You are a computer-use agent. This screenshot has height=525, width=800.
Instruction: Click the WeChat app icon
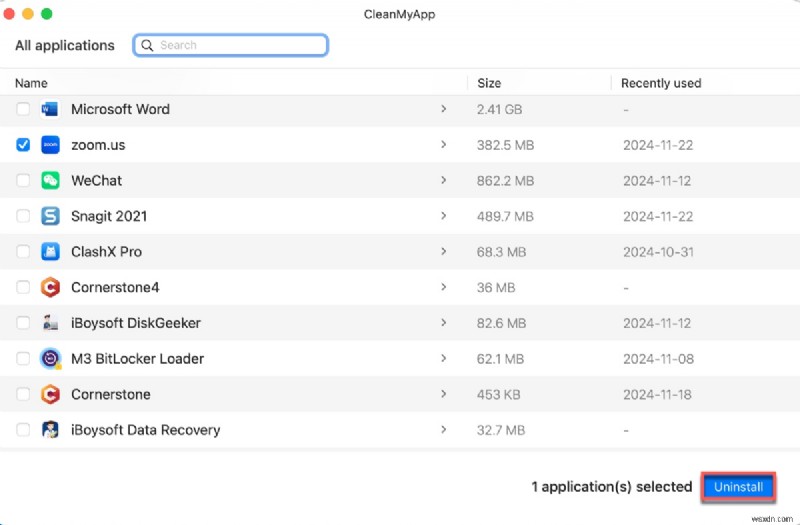pyautogui.click(x=50, y=181)
